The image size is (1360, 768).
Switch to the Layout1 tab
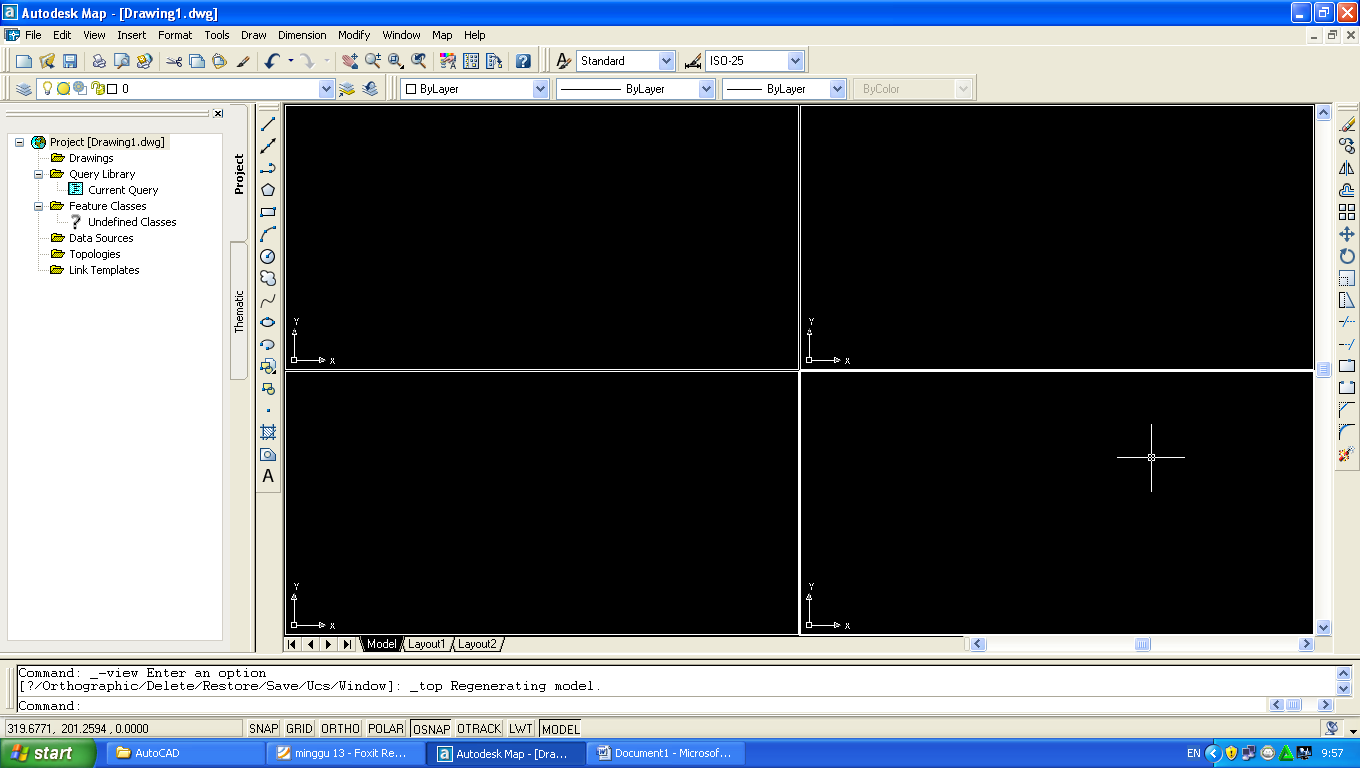pyautogui.click(x=426, y=644)
